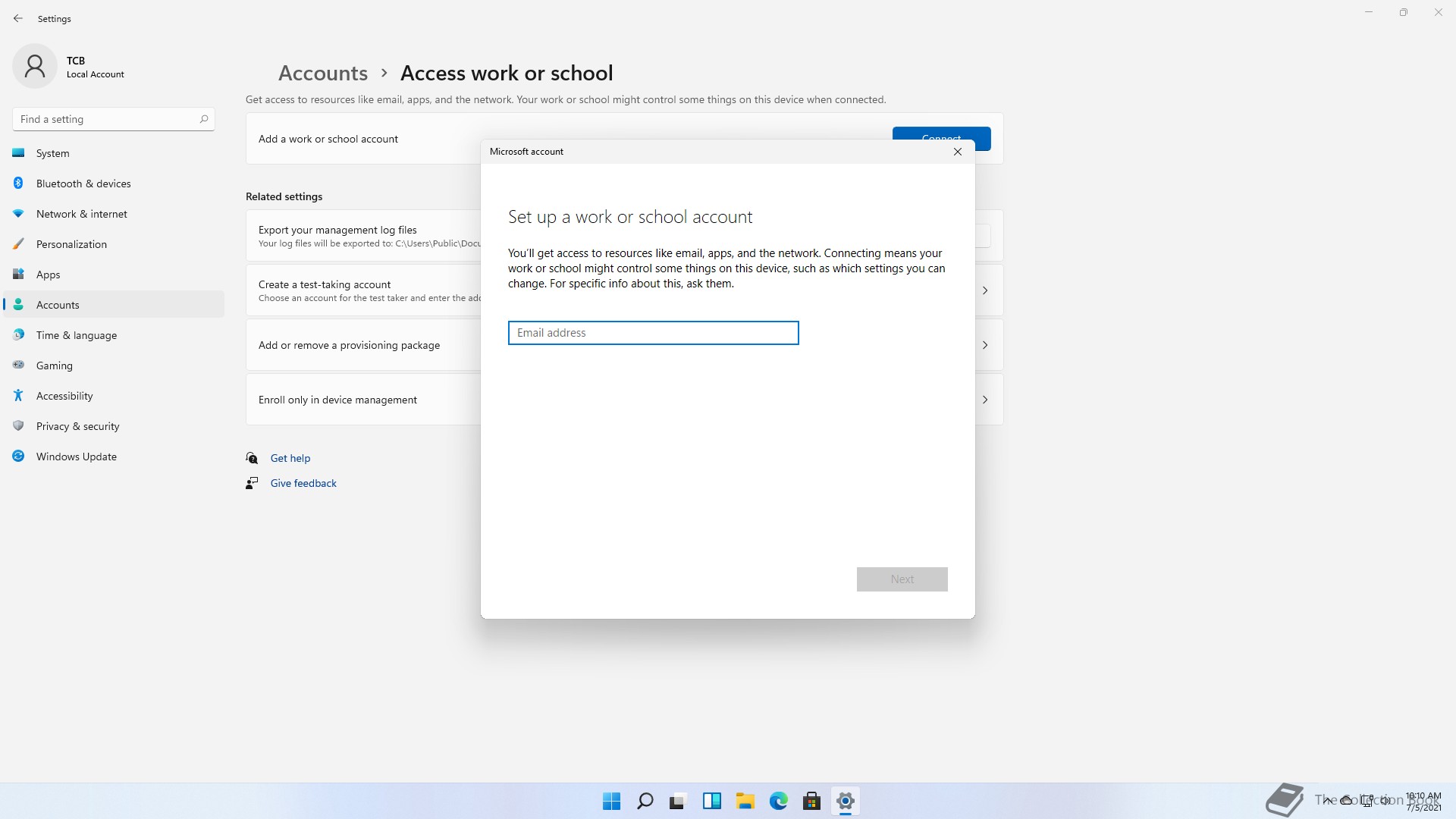Click the Apps icon in sidebar
This screenshot has height=819, width=1456.
19,275
